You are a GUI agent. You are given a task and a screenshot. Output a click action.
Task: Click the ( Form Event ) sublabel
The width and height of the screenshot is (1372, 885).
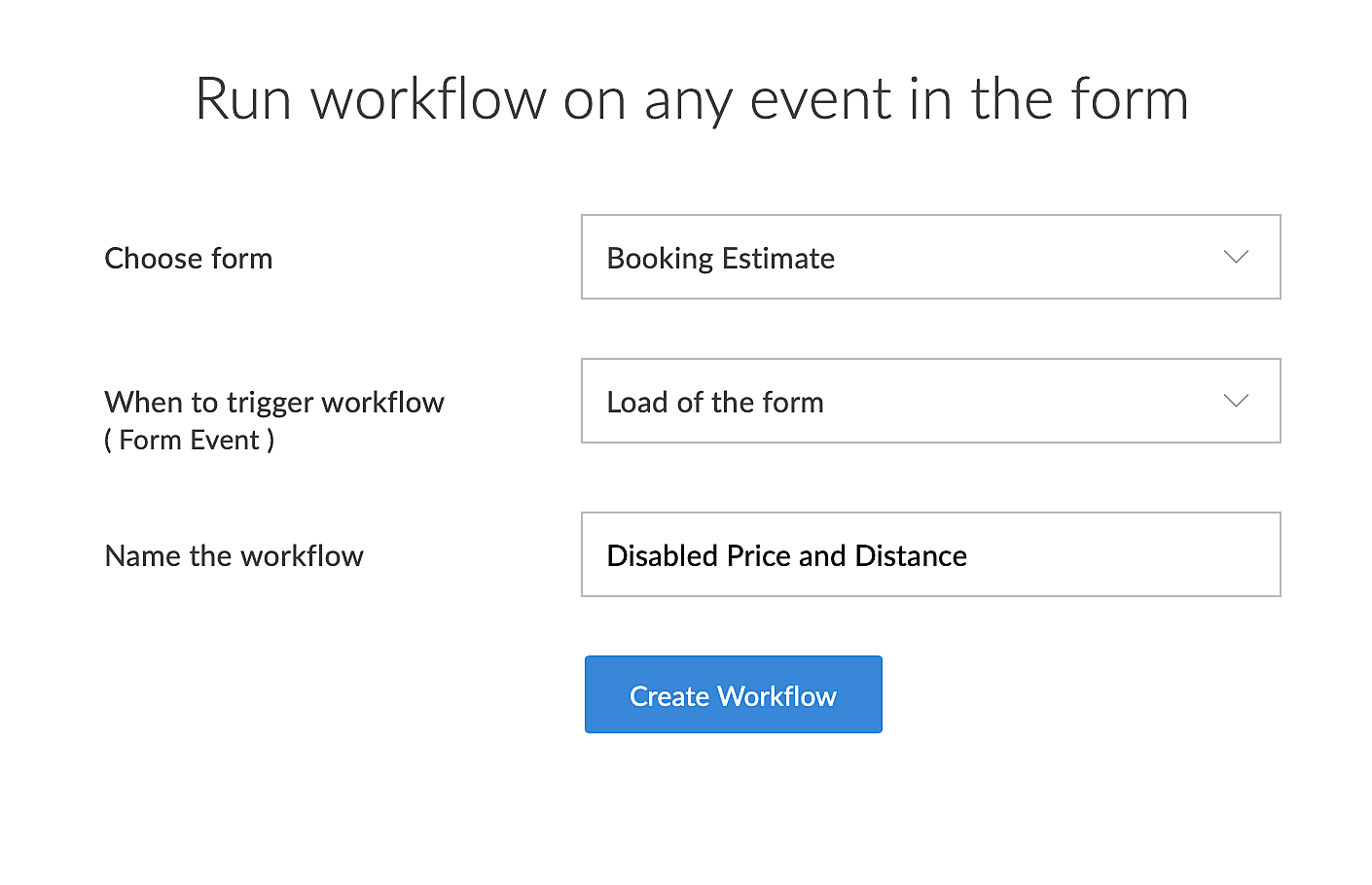(x=189, y=440)
